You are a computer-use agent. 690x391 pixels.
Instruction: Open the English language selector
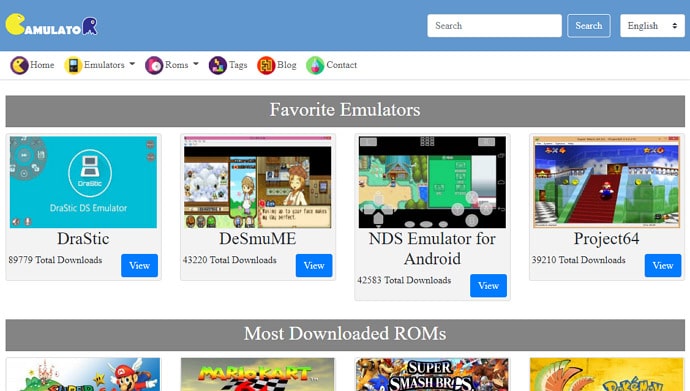pos(652,26)
